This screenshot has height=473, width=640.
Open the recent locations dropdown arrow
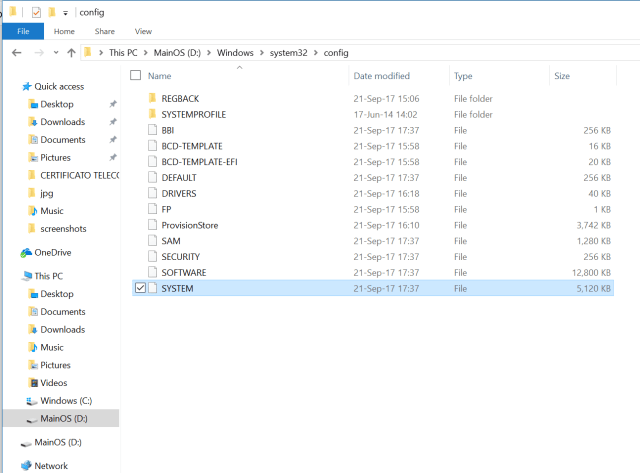[x=54, y=52]
